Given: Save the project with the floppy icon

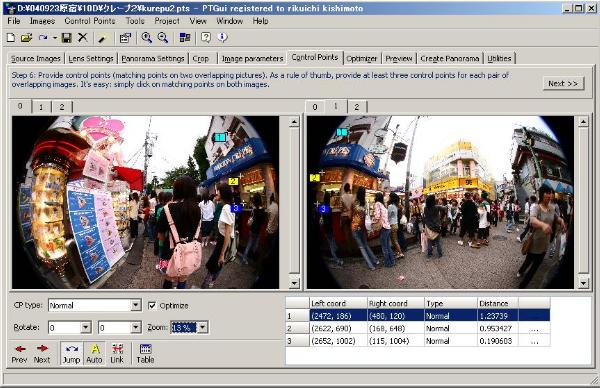Looking at the screenshot, I should [x=67, y=37].
